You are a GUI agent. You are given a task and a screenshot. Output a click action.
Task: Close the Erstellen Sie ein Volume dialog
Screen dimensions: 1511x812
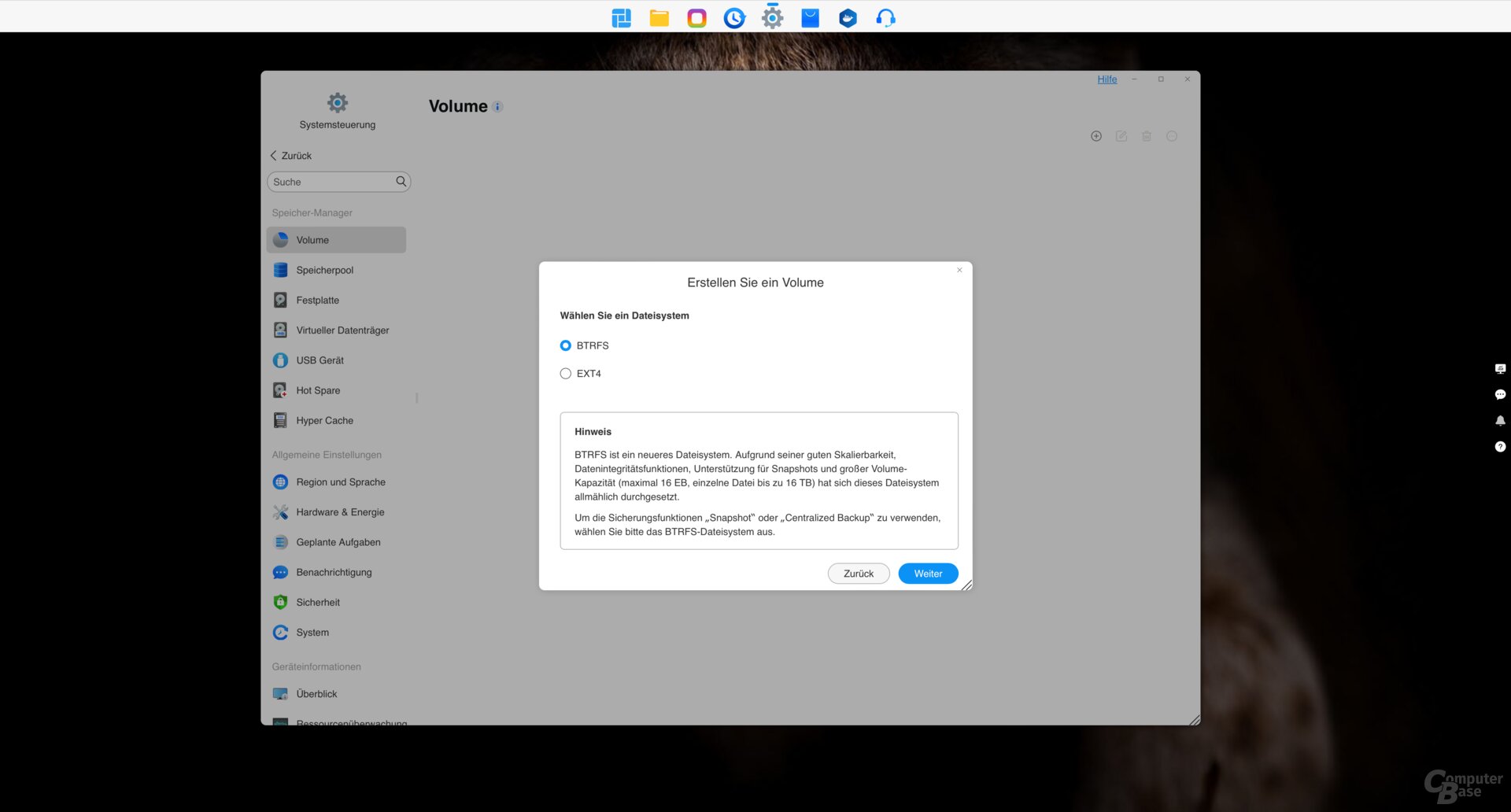click(959, 271)
